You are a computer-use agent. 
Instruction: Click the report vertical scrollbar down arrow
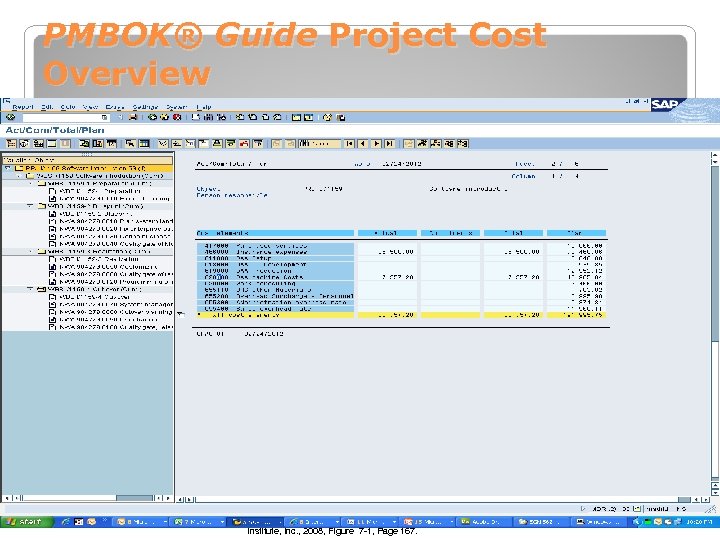(714, 492)
